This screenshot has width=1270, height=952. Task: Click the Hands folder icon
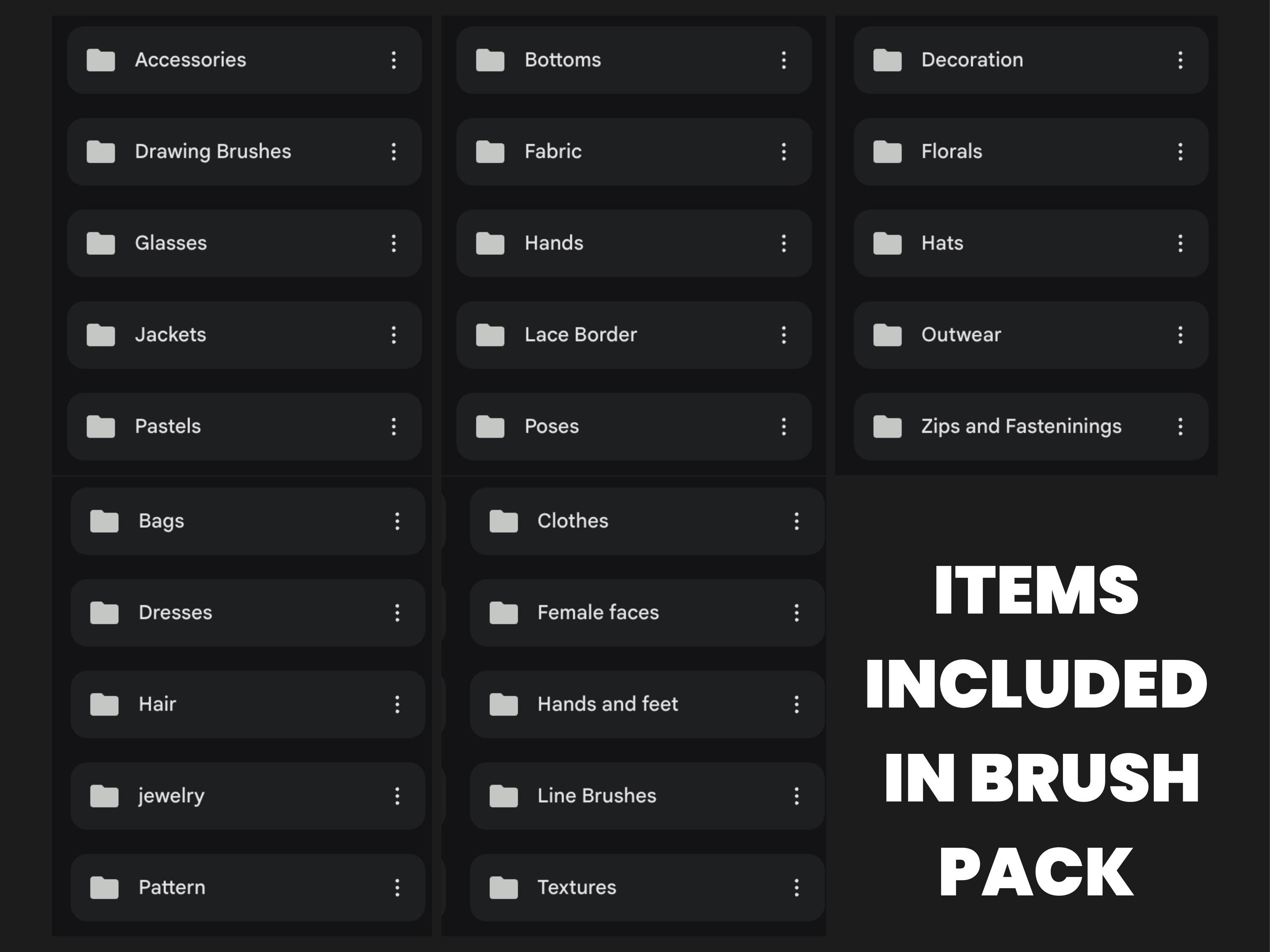point(491,243)
